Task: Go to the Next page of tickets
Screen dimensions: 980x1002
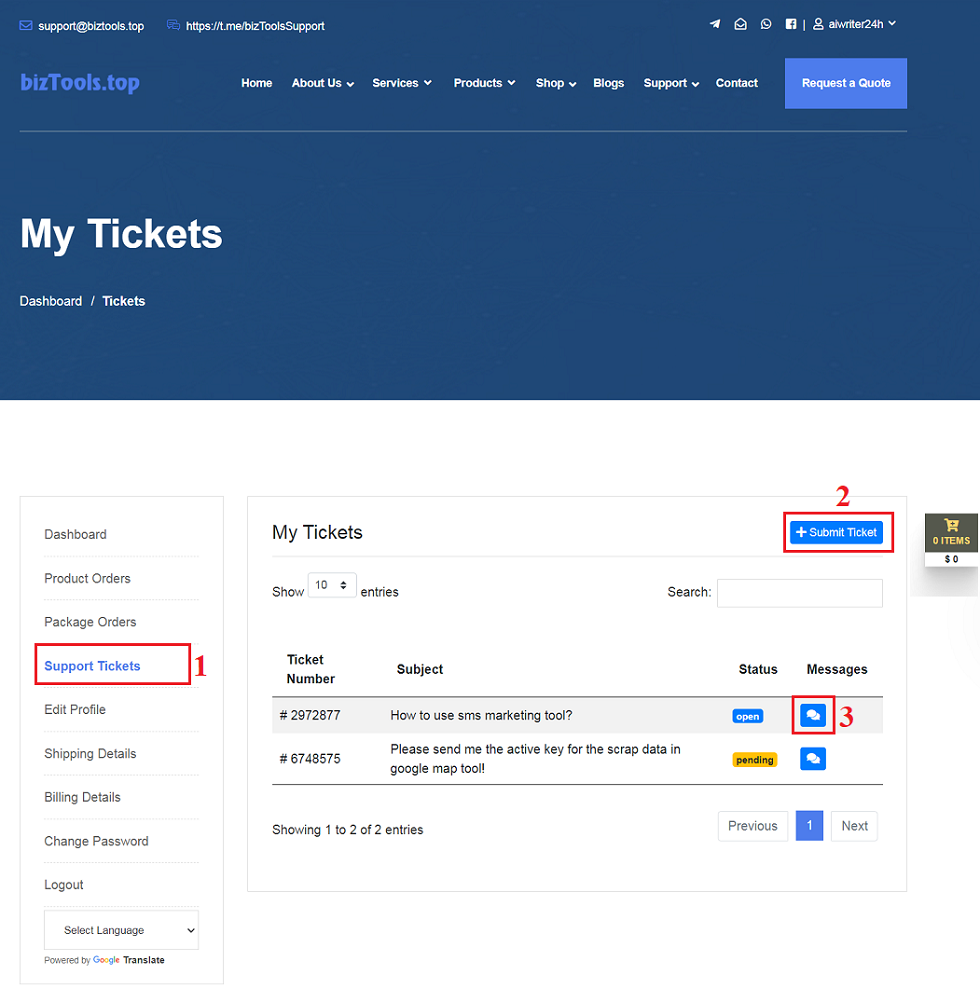Action: [x=854, y=826]
